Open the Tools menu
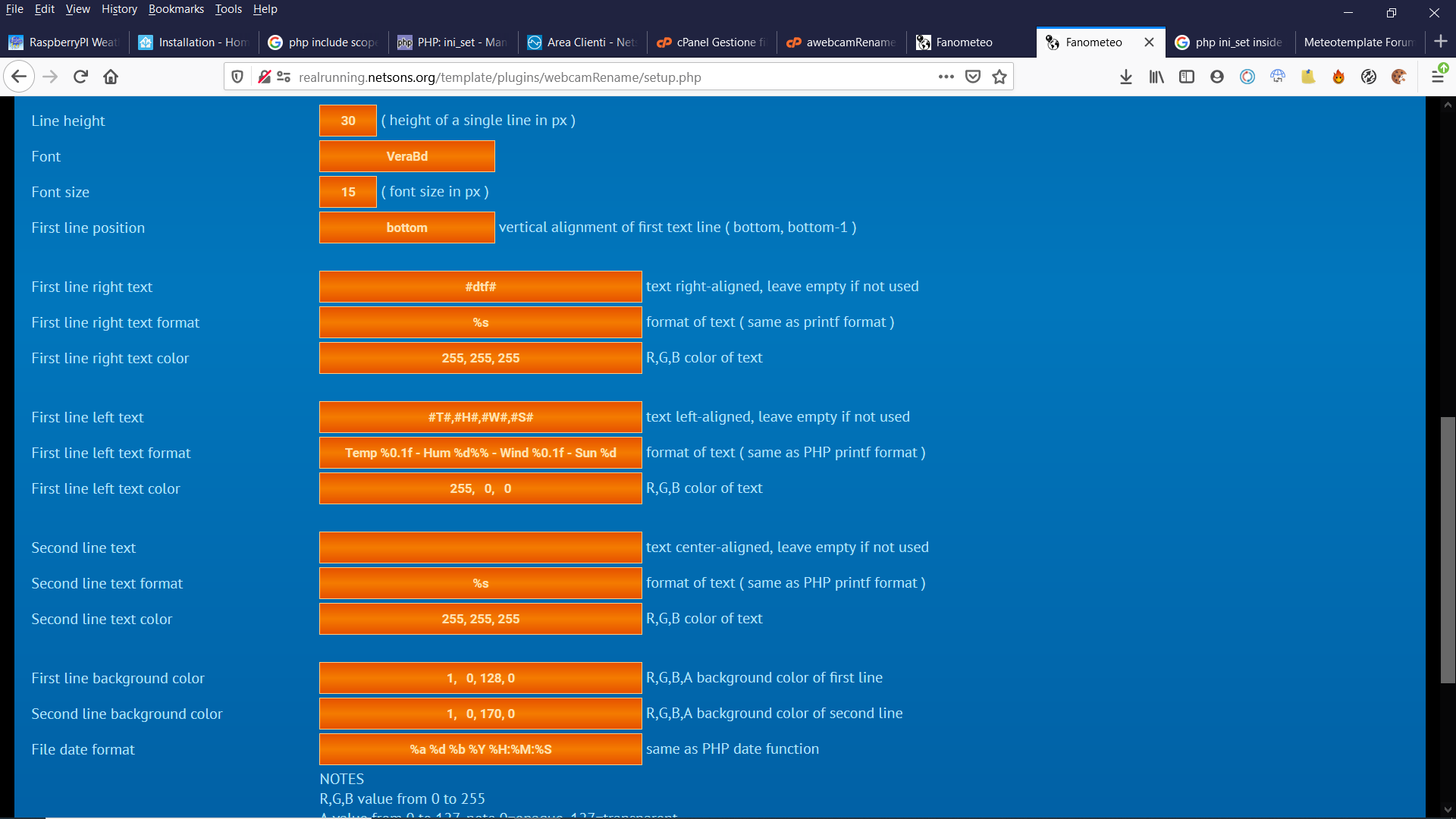Viewport: 1456px width, 819px height. click(x=227, y=9)
